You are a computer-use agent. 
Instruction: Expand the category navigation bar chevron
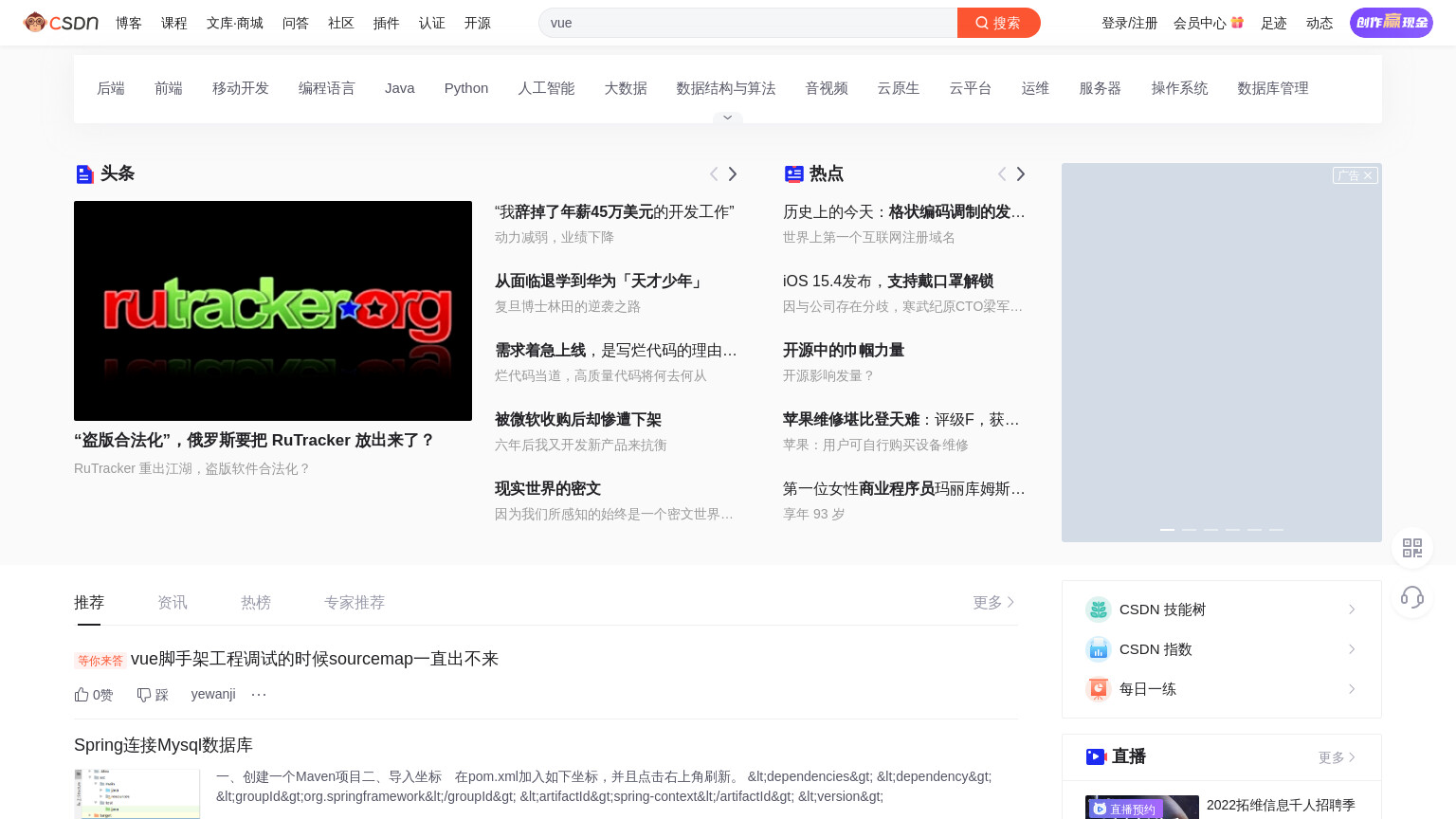coord(727,118)
